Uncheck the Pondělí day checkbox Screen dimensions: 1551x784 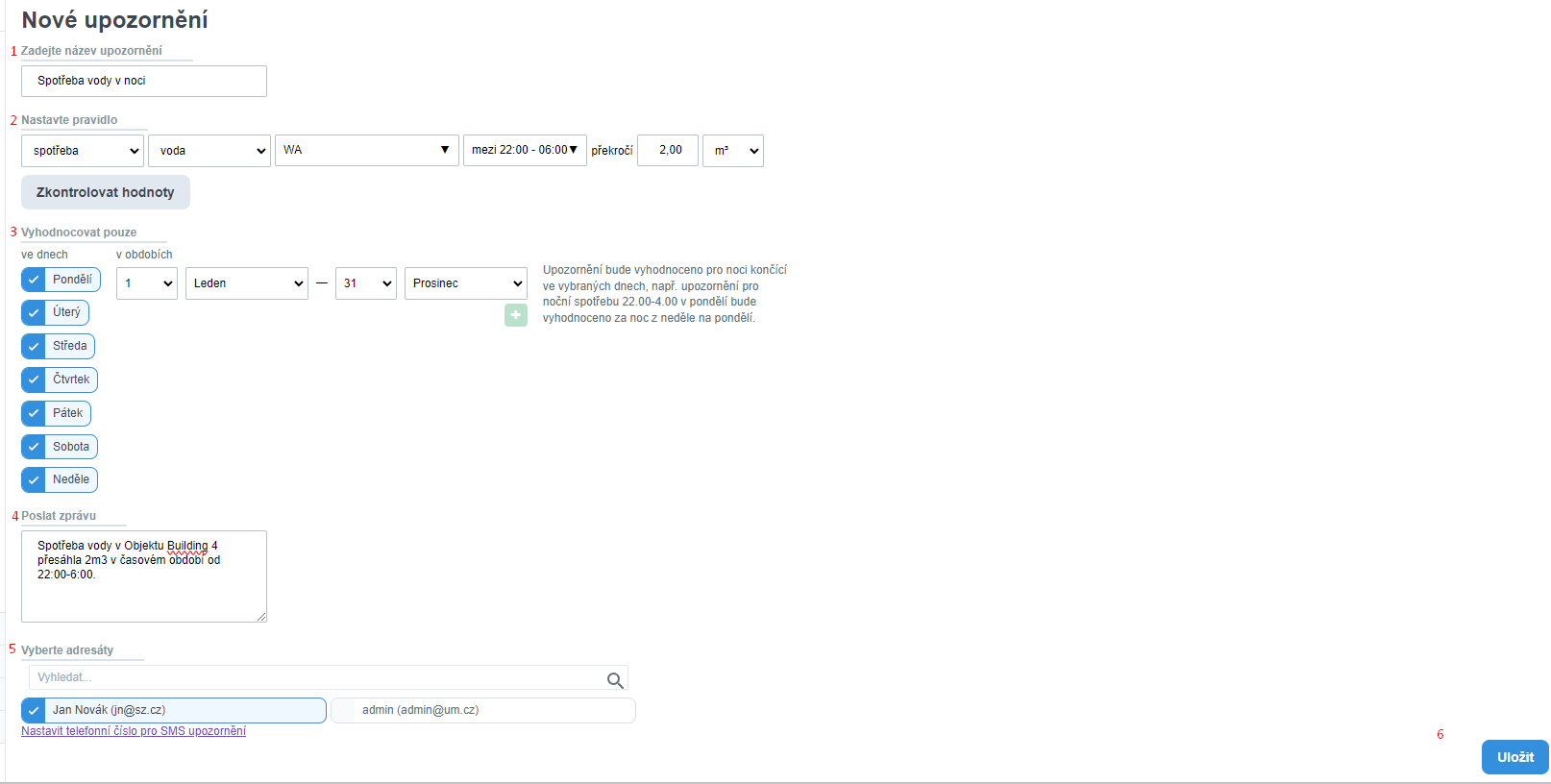point(34,280)
